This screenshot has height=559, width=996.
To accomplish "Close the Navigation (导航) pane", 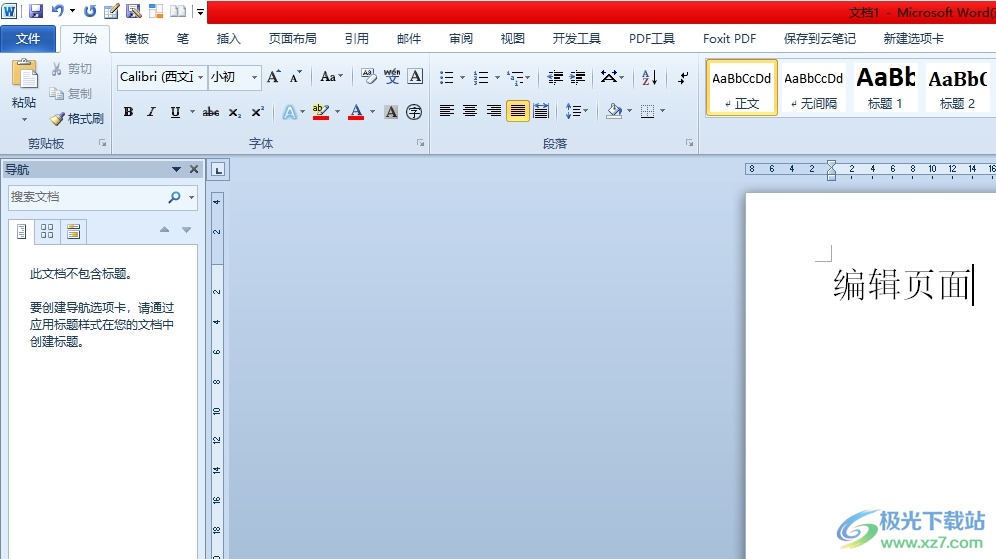I will coord(194,169).
